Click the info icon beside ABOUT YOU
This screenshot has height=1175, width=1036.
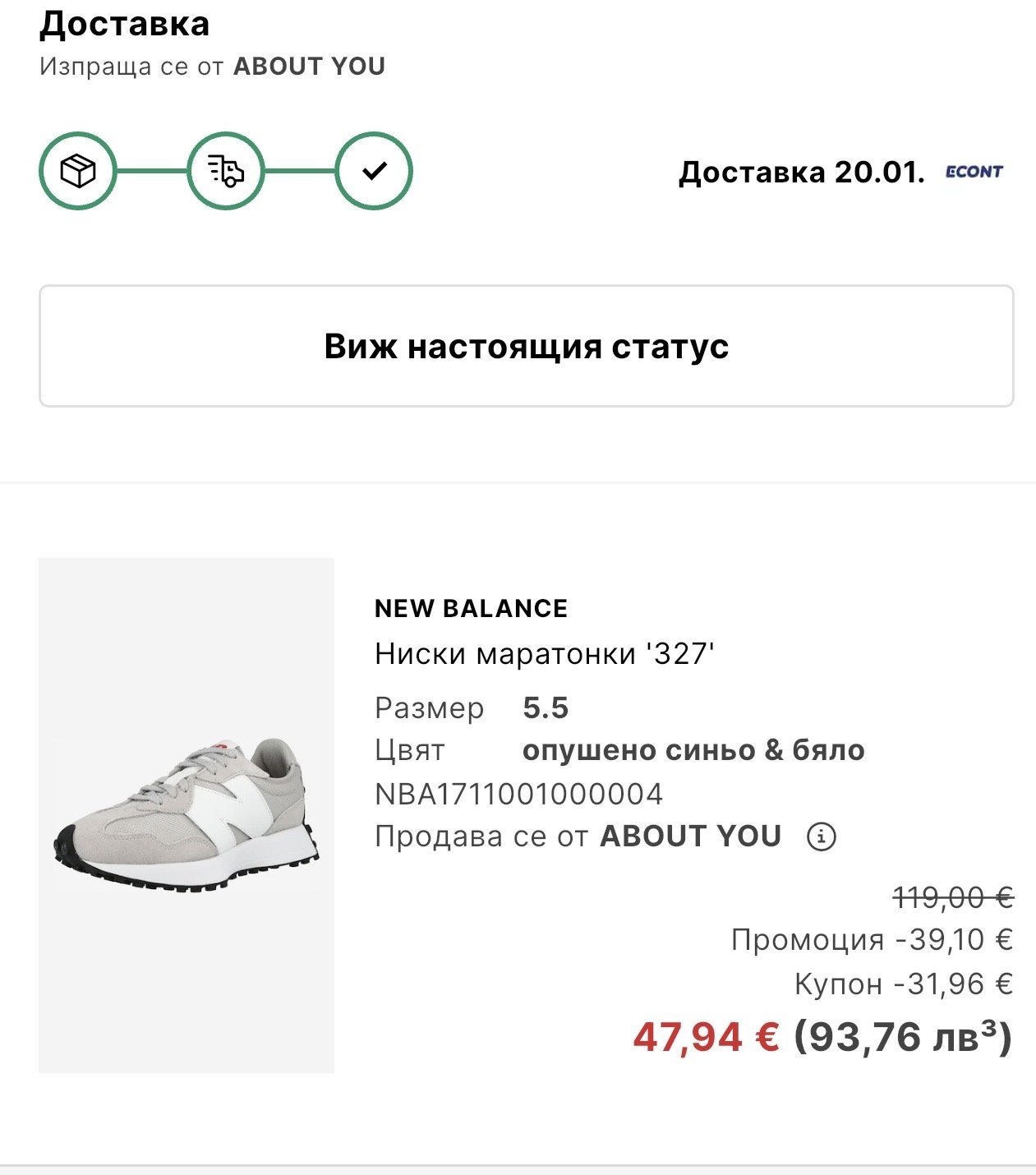coord(821,836)
